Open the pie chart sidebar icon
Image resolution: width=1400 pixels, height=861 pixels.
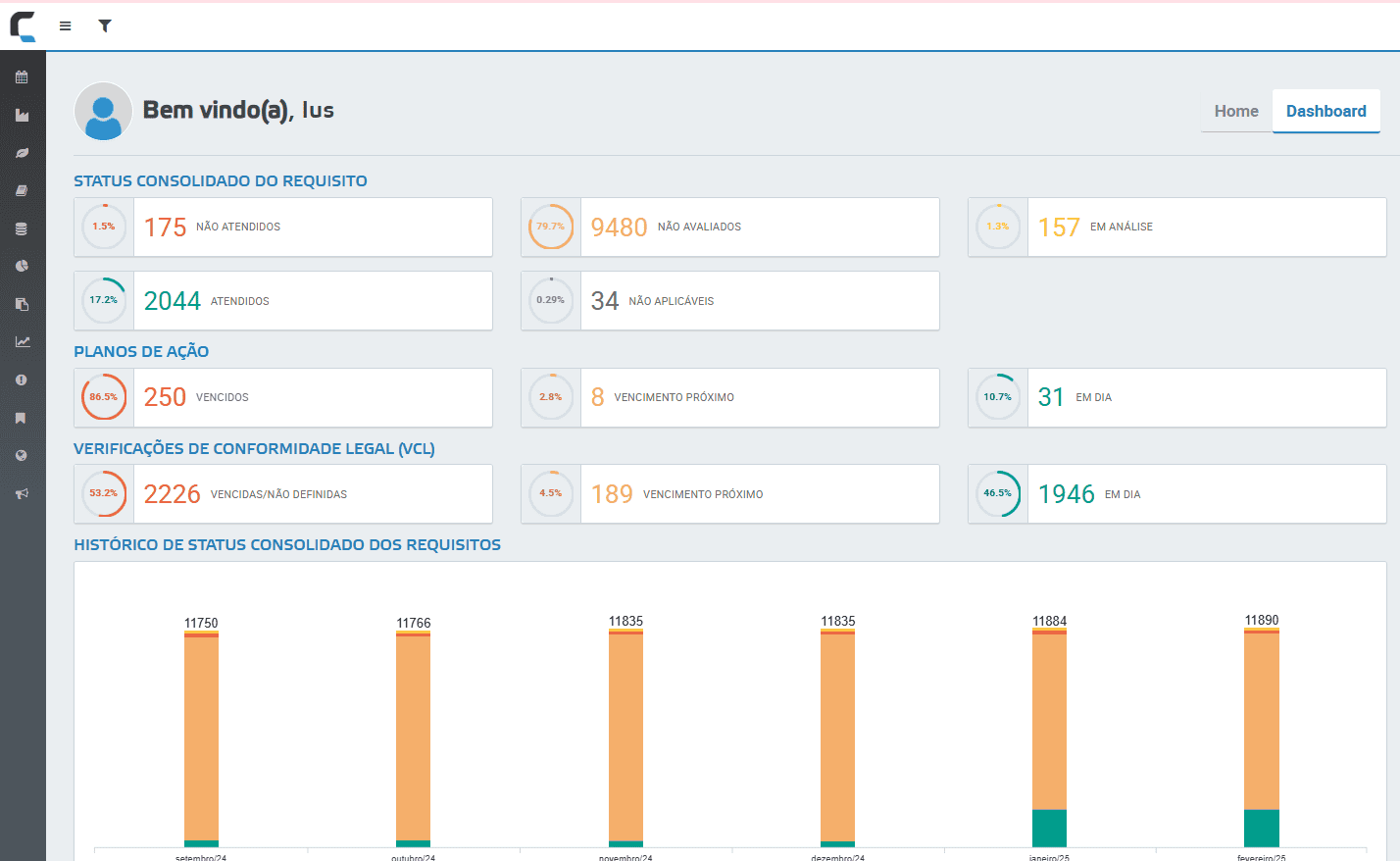(x=22, y=267)
